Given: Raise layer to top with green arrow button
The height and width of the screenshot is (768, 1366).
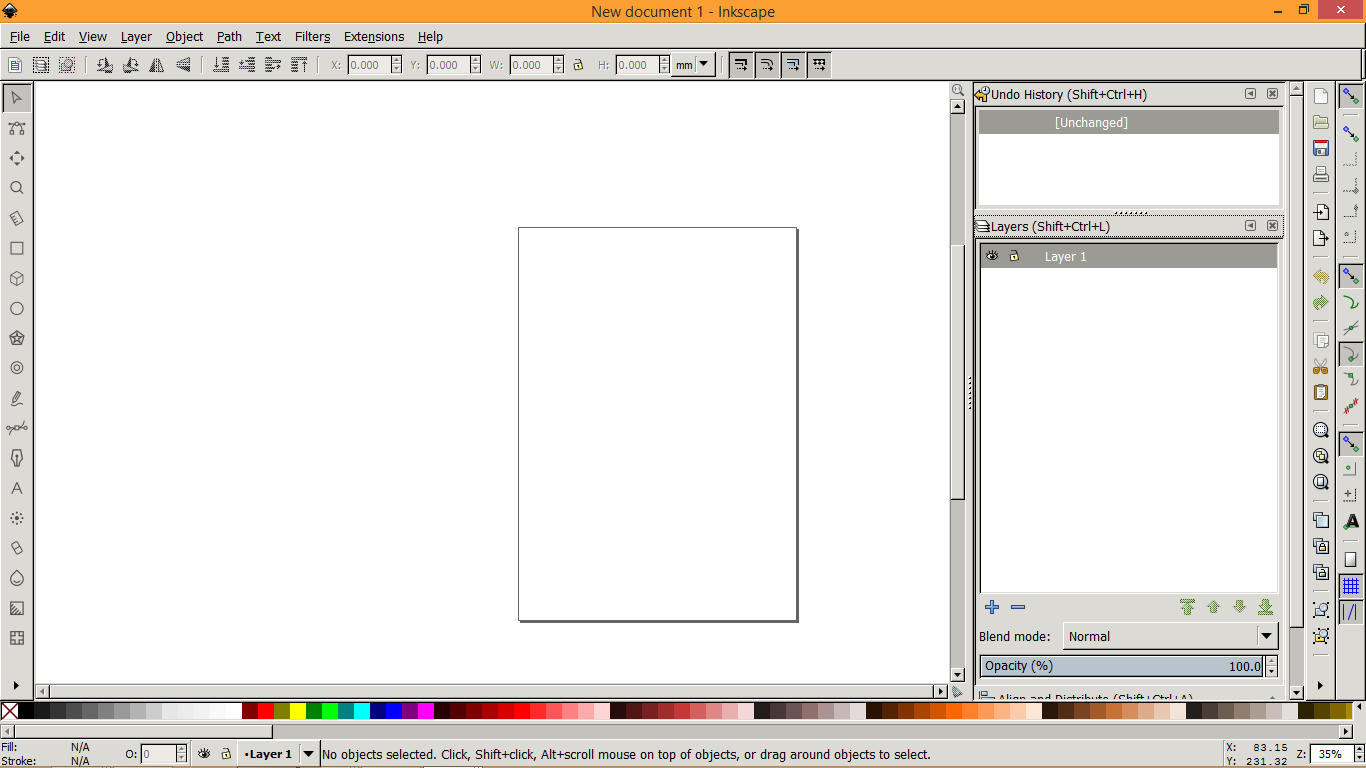Looking at the screenshot, I should tap(1187, 607).
